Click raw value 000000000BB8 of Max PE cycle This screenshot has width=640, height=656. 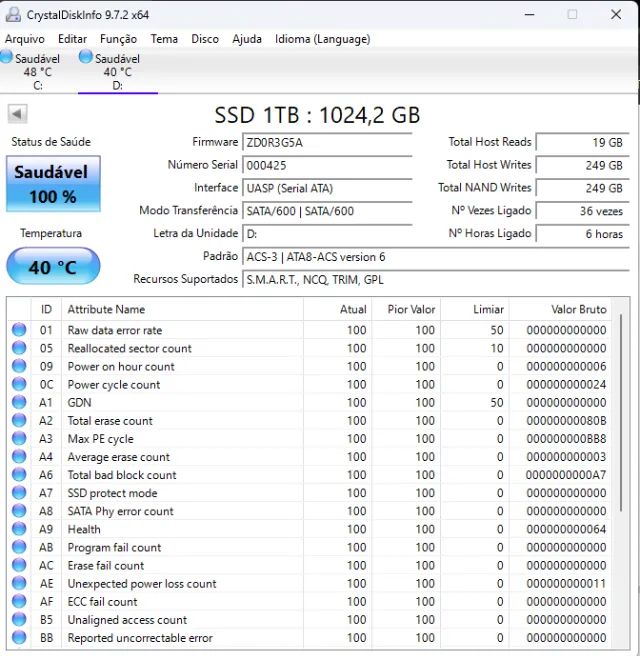(566, 439)
